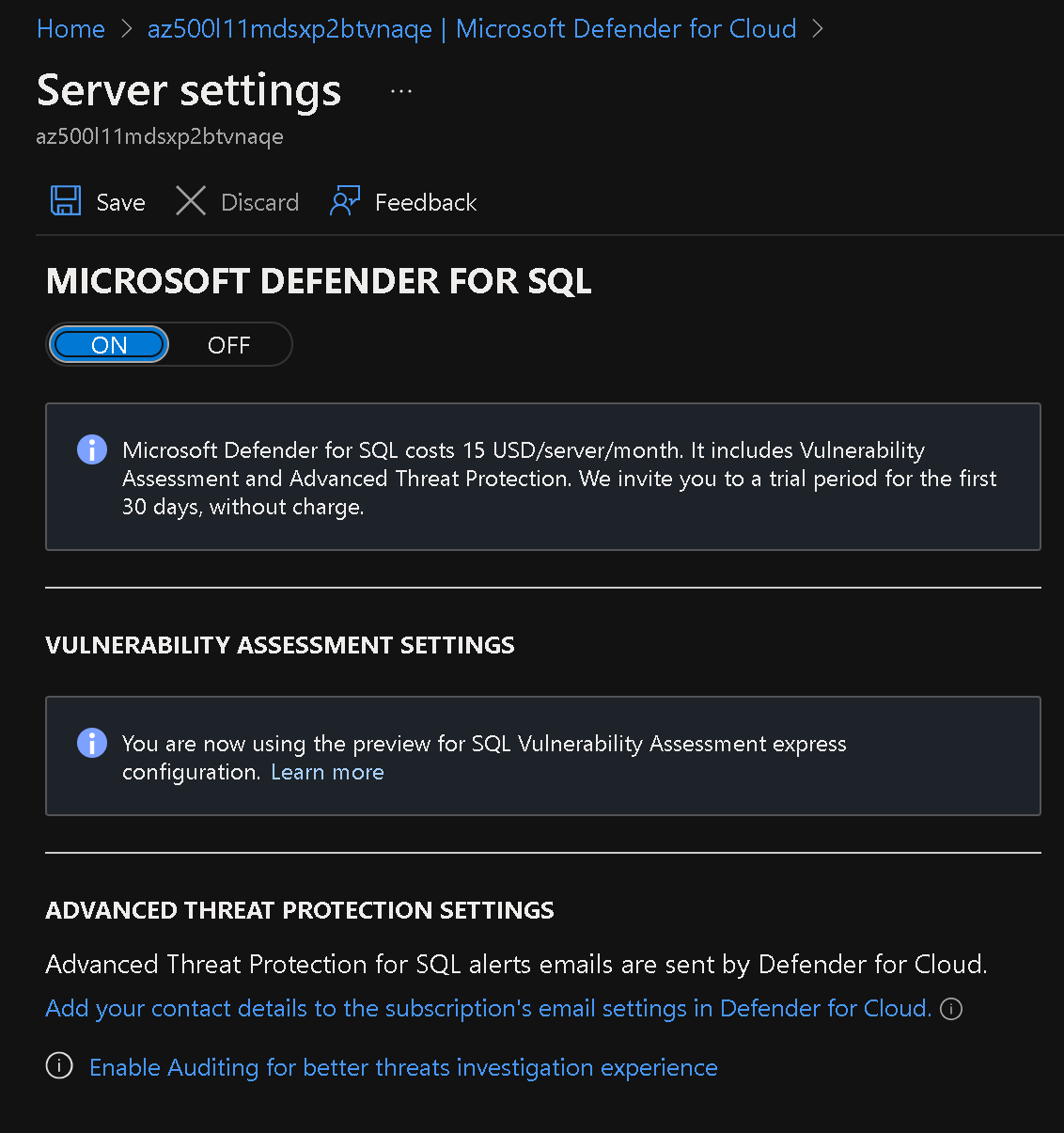Click the info icon beside Enable Auditing

point(58,1065)
